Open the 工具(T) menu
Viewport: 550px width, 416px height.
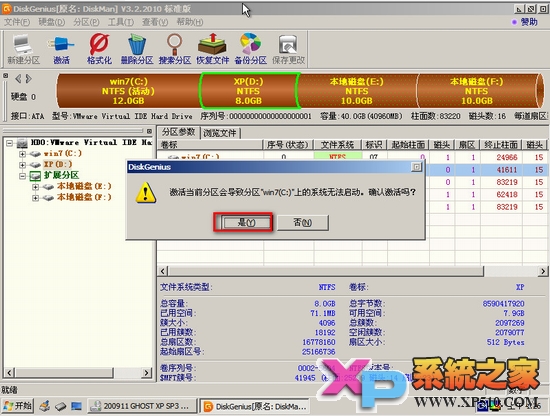click(121, 22)
